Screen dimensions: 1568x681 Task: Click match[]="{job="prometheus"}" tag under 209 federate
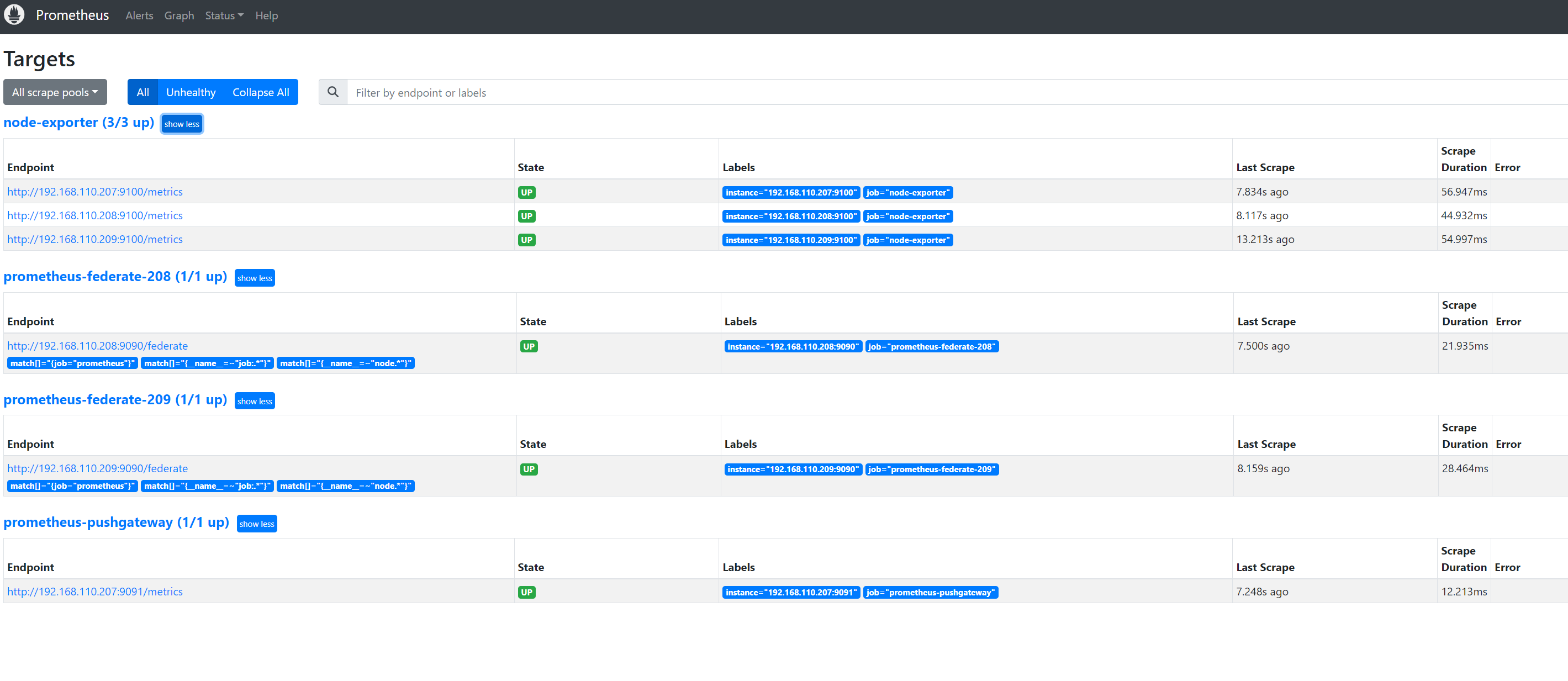coord(72,486)
